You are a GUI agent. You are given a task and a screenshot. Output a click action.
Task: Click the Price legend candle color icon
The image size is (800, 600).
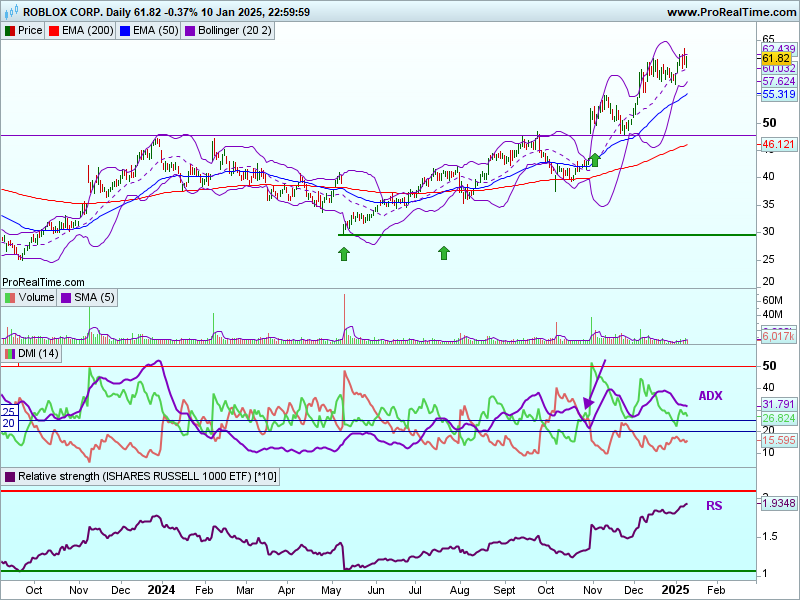[x=10, y=31]
